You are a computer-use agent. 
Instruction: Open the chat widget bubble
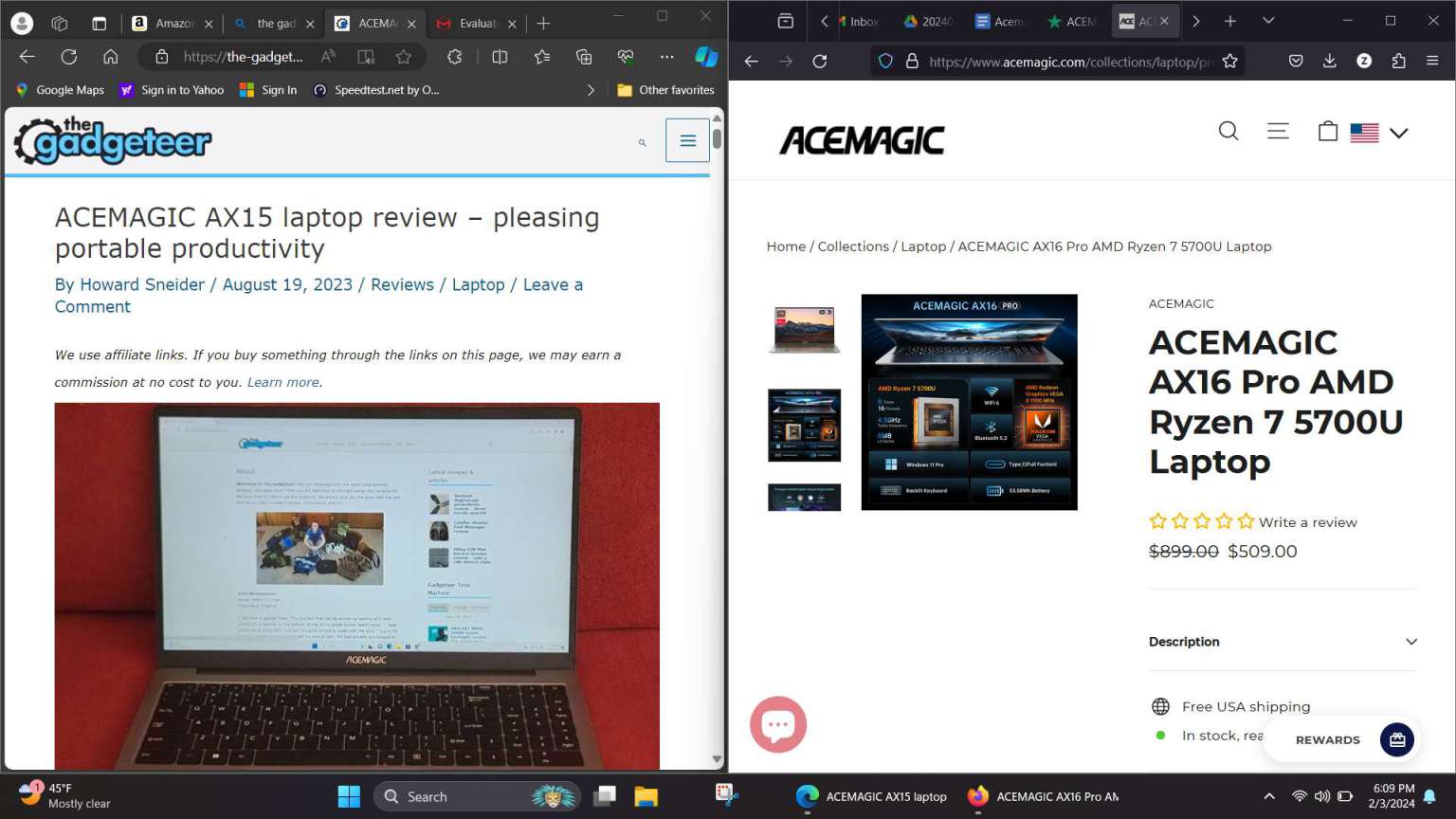click(777, 723)
